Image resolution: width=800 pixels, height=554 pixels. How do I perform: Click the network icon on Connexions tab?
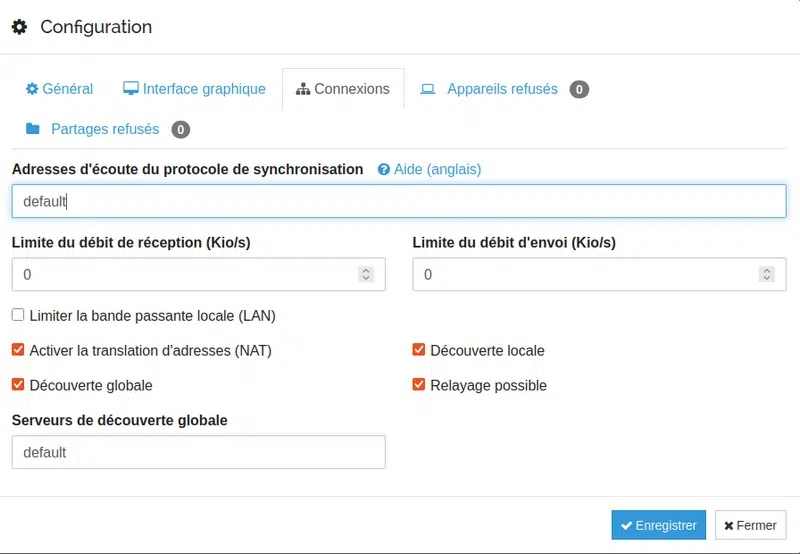pos(303,90)
